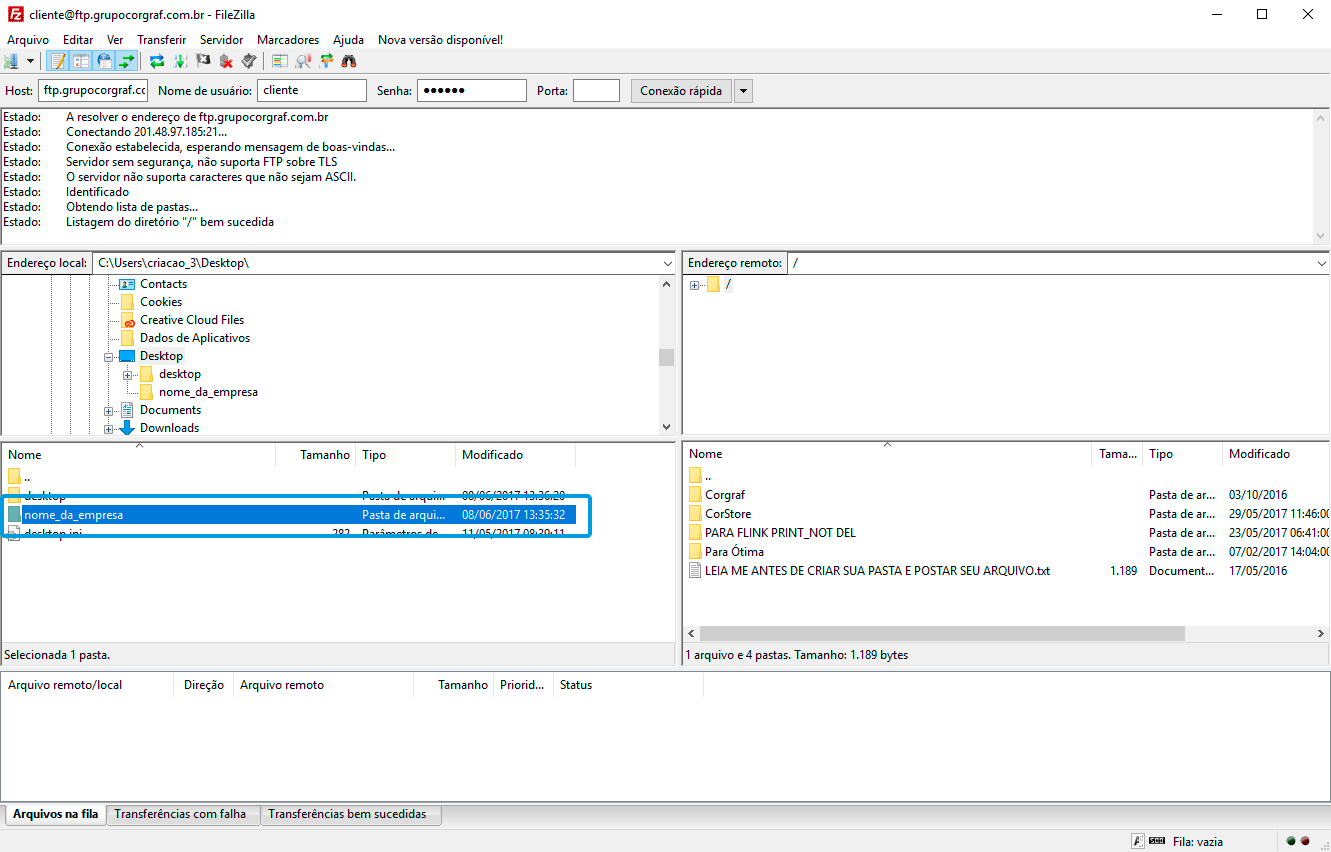Click into the Host input field
The height and width of the screenshot is (852, 1331).
tap(93, 91)
